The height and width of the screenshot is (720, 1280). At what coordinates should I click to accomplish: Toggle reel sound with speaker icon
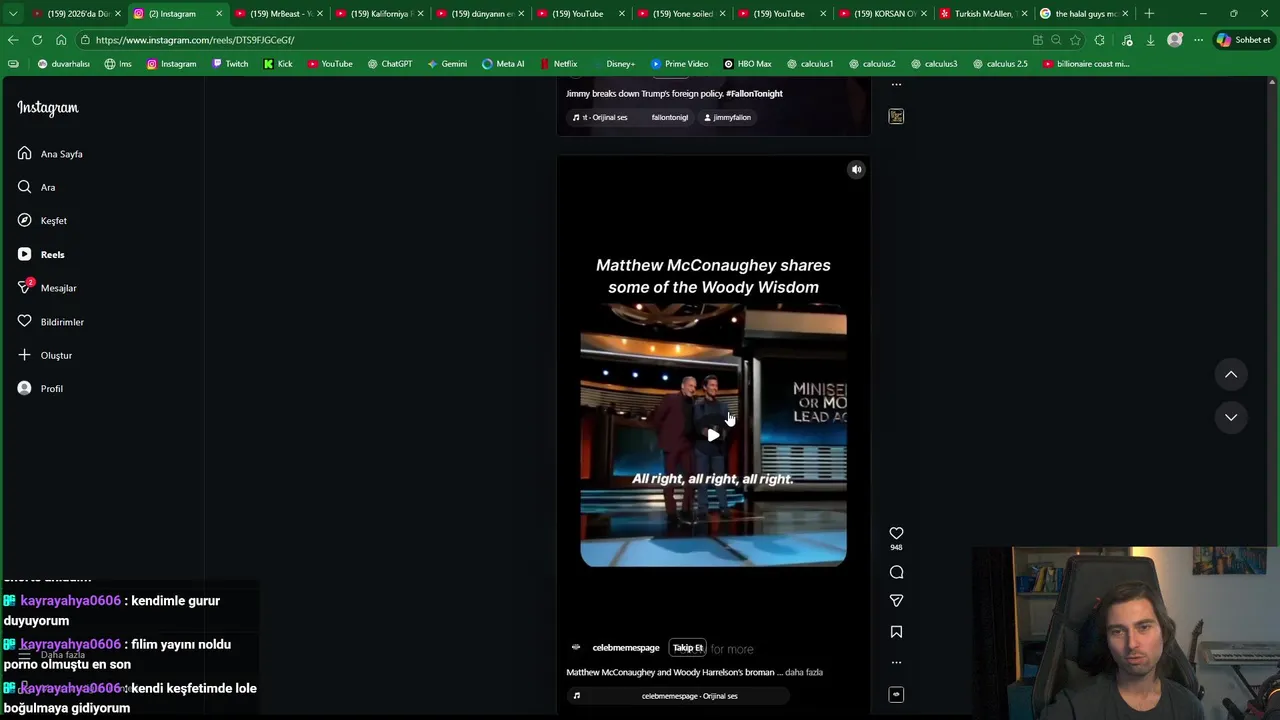856,170
